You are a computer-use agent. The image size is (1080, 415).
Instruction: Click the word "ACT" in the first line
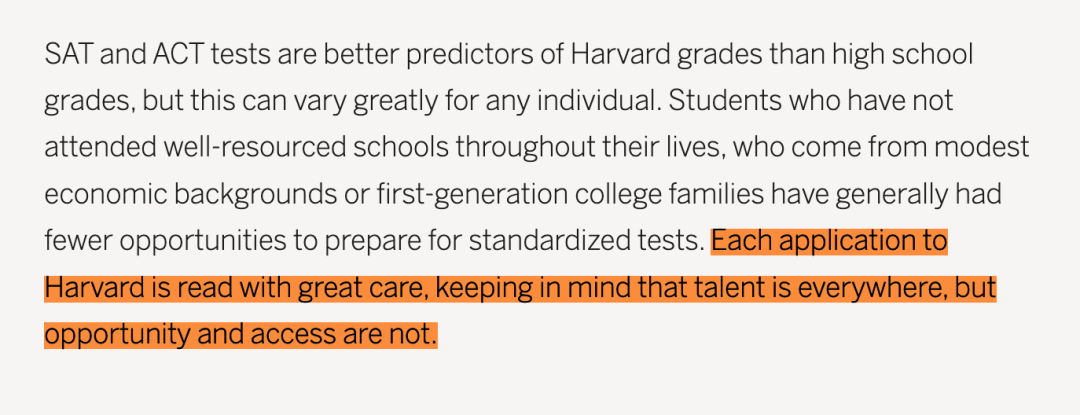coord(178,54)
